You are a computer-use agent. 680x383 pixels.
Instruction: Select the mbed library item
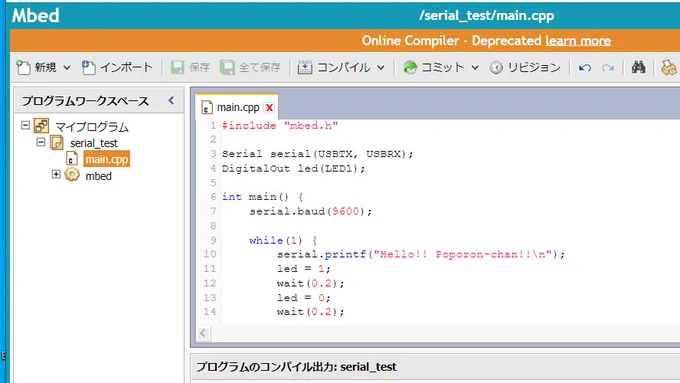pyautogui.click(x=98, y=176)
